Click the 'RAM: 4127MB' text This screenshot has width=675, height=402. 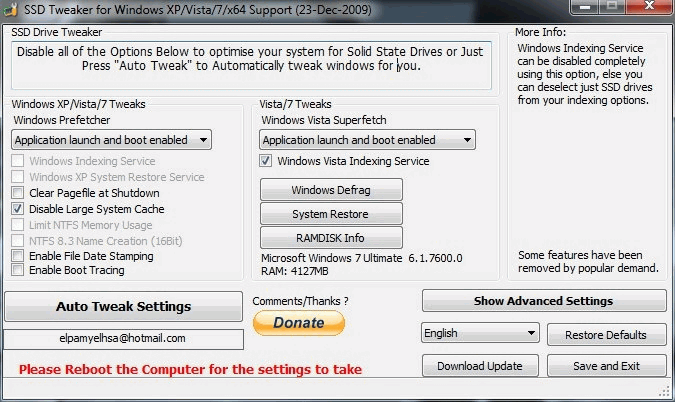(295, 271)
